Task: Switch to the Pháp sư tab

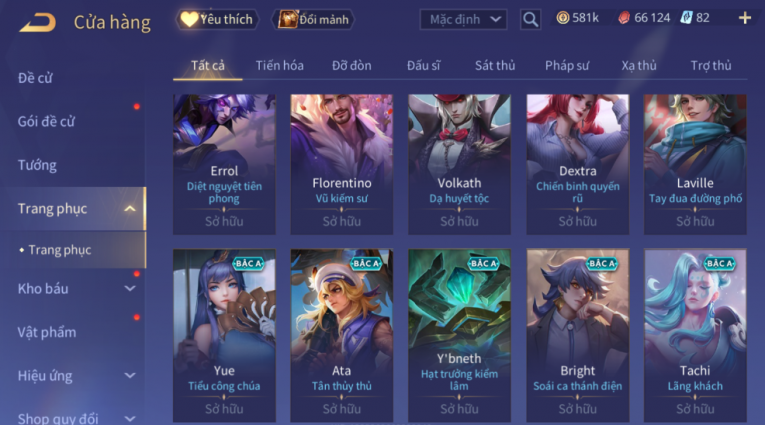Action: (567, 65)
